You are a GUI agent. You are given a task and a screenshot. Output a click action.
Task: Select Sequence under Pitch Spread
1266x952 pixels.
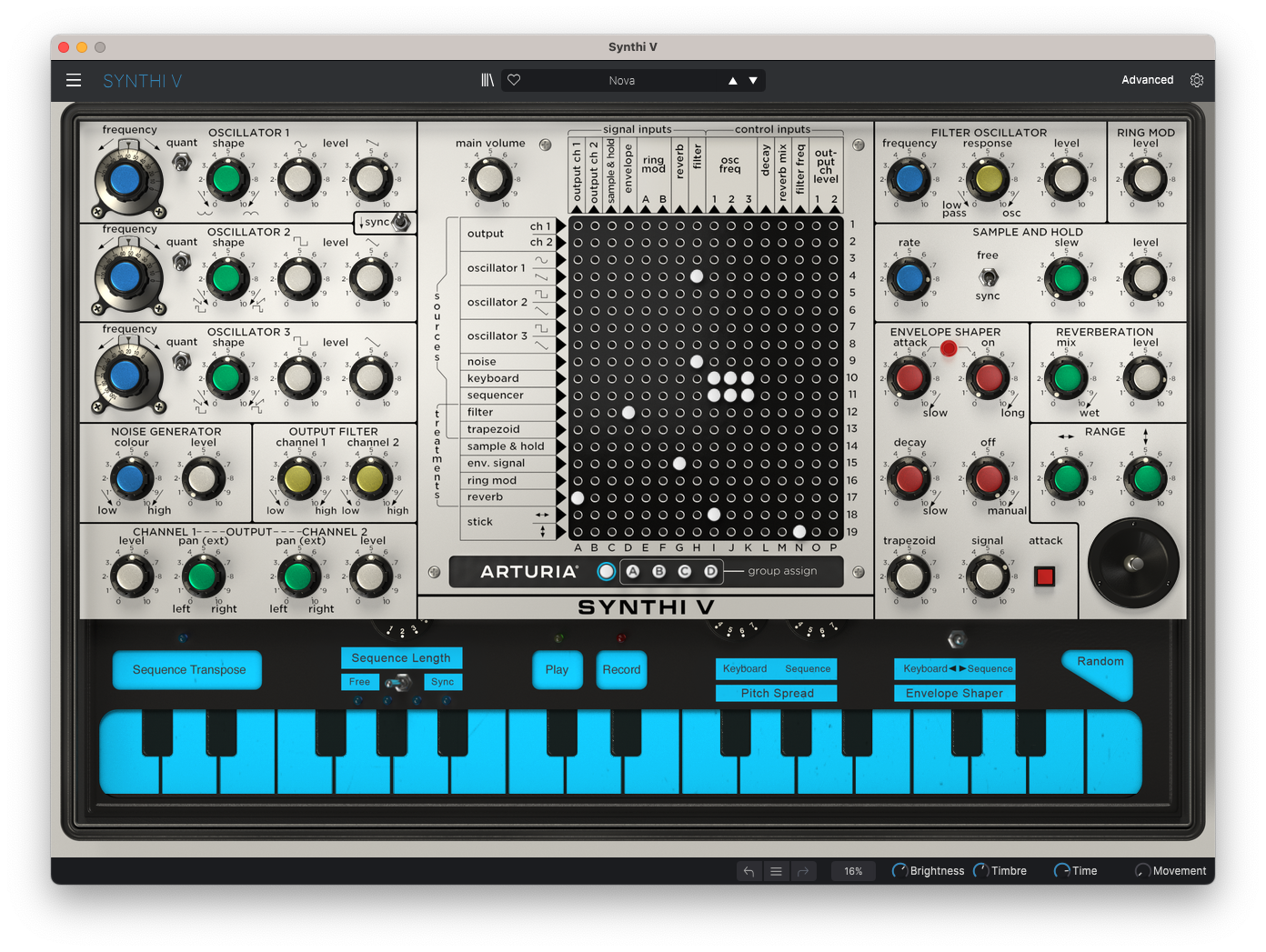(808, 669)
